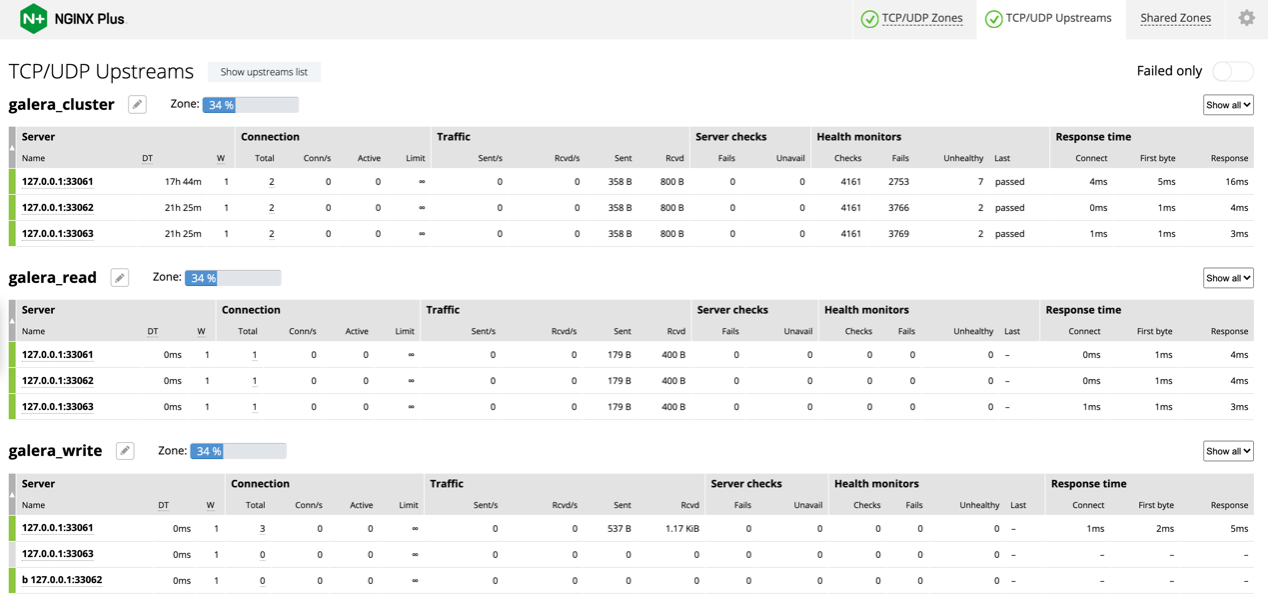The image size is (1271, 614).
Task: Click sort arrow icon in galera_cluster table
Action: 12,148
